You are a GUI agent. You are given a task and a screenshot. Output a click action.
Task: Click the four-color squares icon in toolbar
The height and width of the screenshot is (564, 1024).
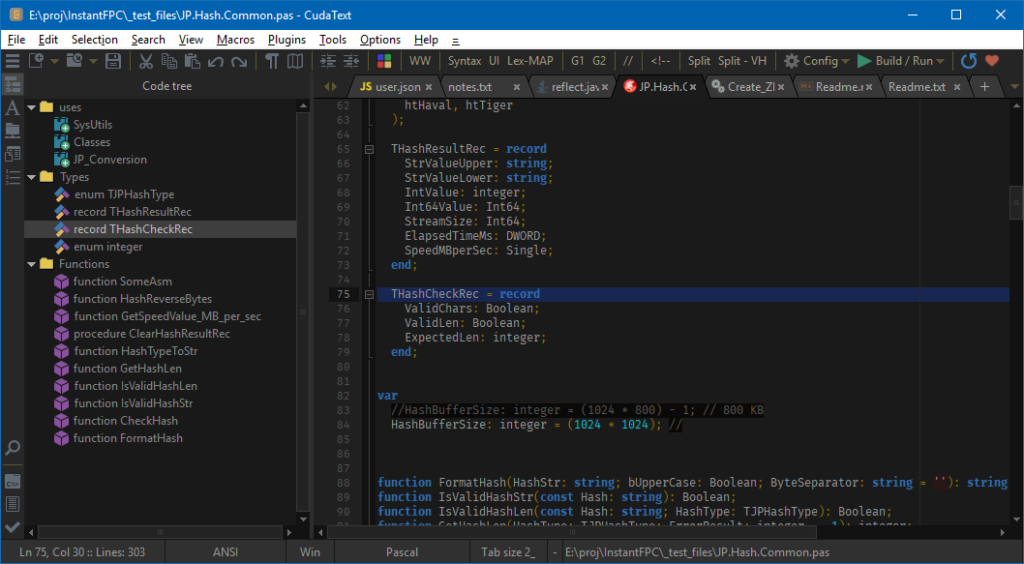coord(384,61)
